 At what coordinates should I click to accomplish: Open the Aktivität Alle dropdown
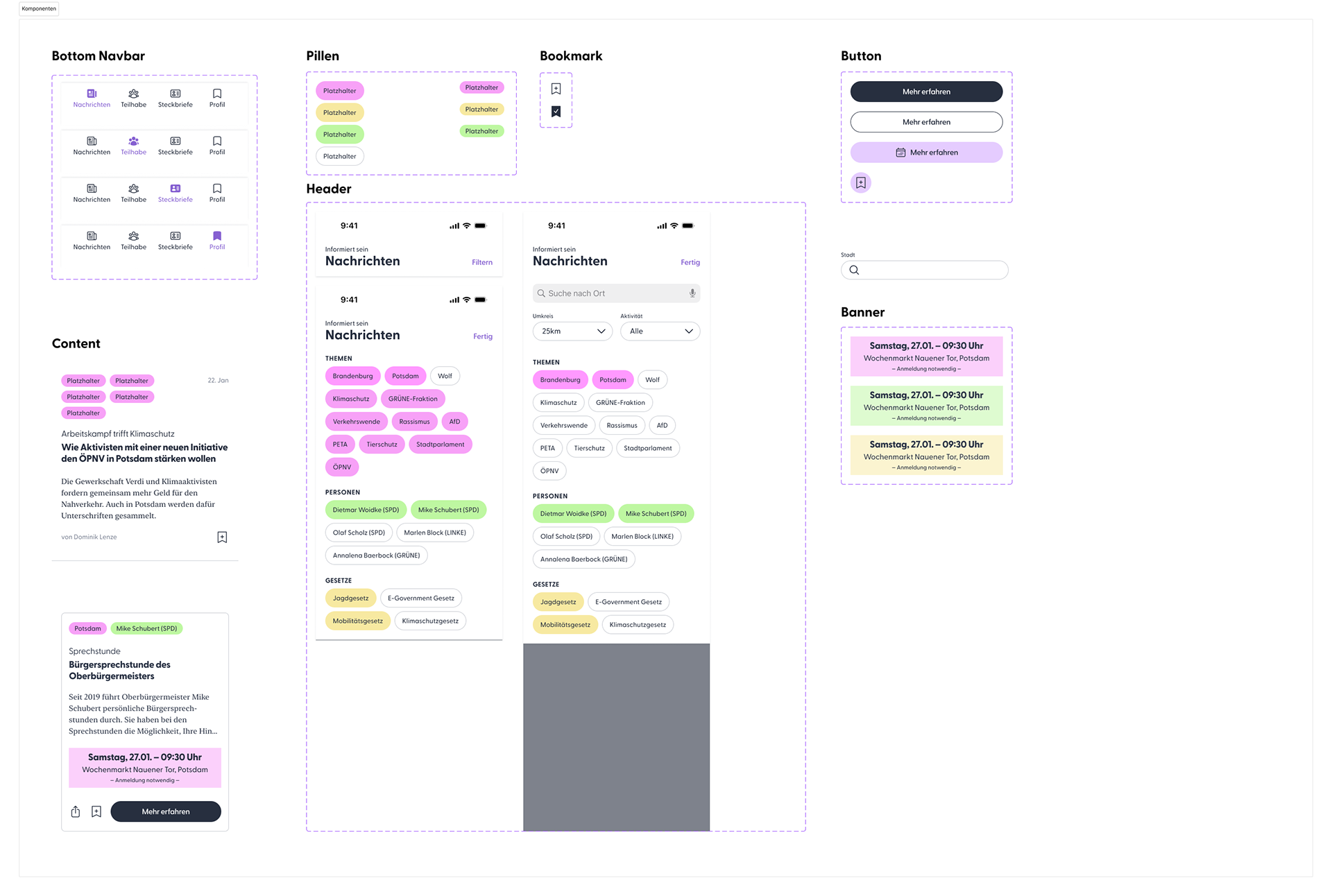(660, 331)
